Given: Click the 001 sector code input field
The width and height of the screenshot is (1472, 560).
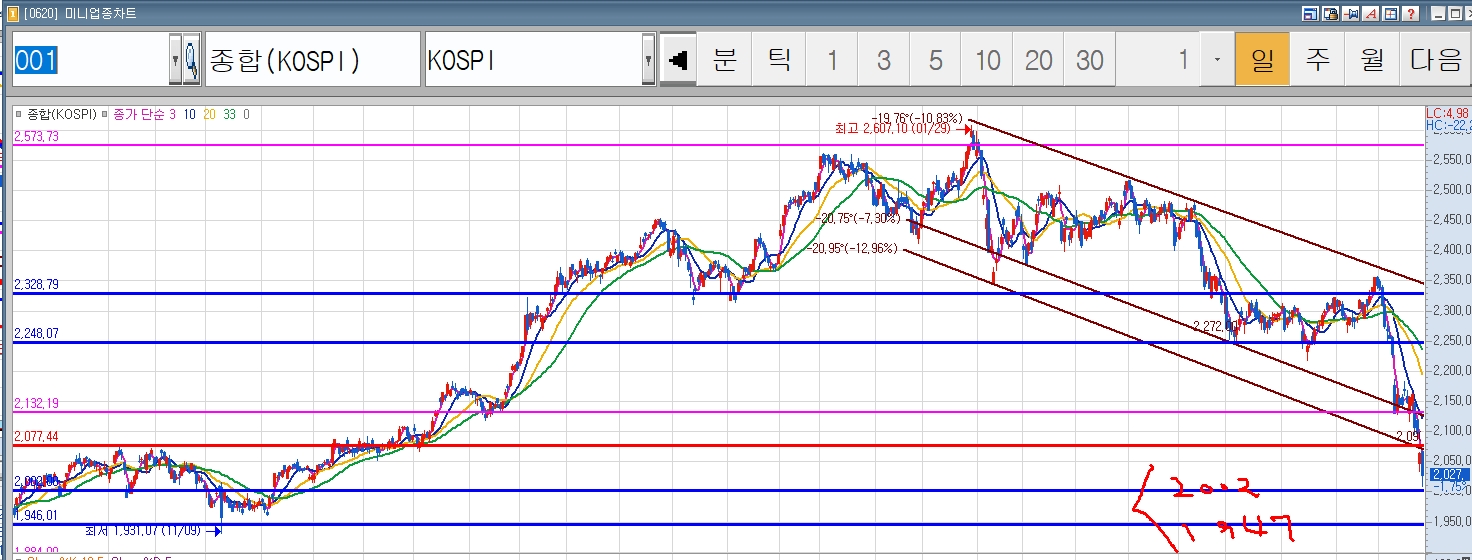Looking at the screenshot, I should coord(91,61).
